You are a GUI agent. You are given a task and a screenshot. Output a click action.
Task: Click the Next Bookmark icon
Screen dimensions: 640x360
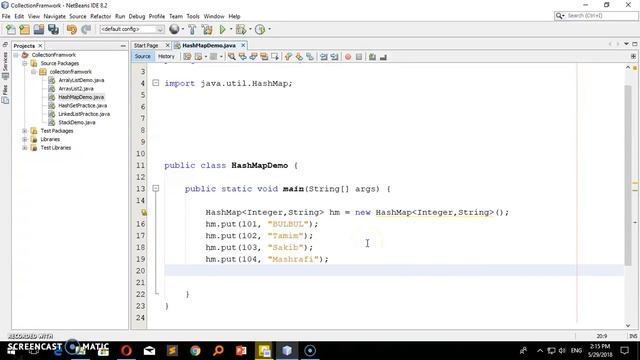(x=299, y=57)
